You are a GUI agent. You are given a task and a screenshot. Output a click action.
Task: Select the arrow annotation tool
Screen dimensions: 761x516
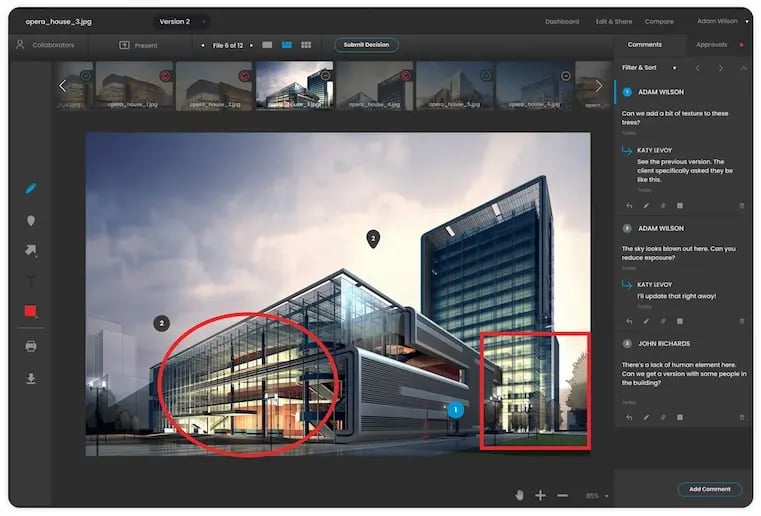tap(31, 250)
